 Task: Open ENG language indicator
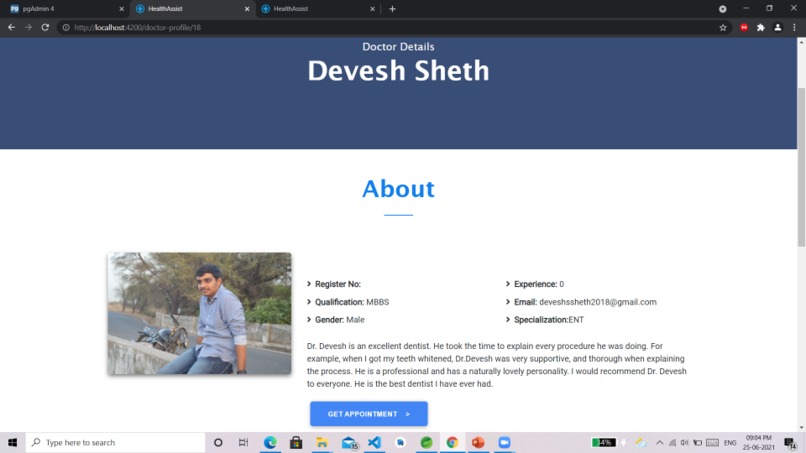[x=730, y=442]
